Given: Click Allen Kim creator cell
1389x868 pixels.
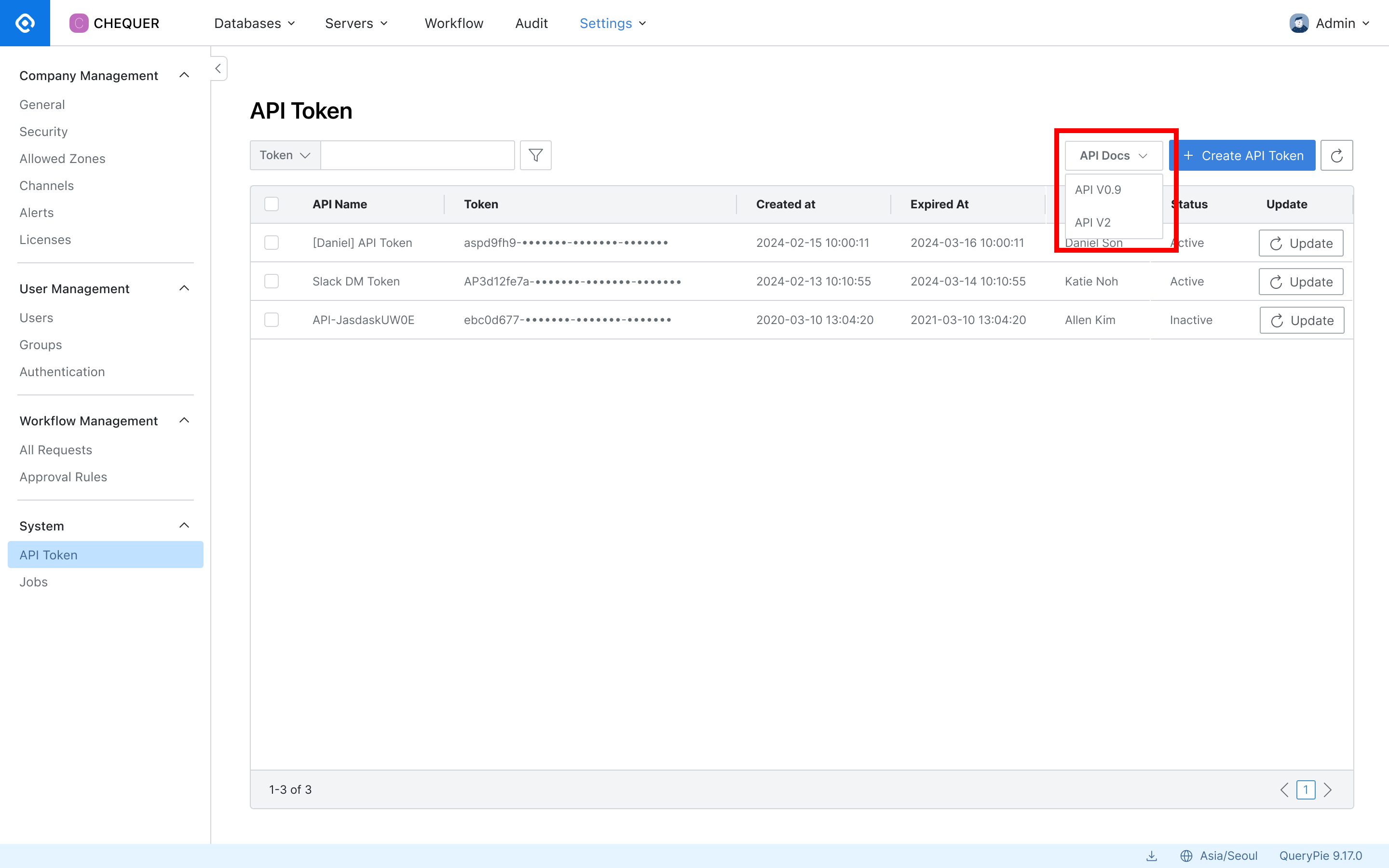Looking at the screenshot, I should 1090,320.
